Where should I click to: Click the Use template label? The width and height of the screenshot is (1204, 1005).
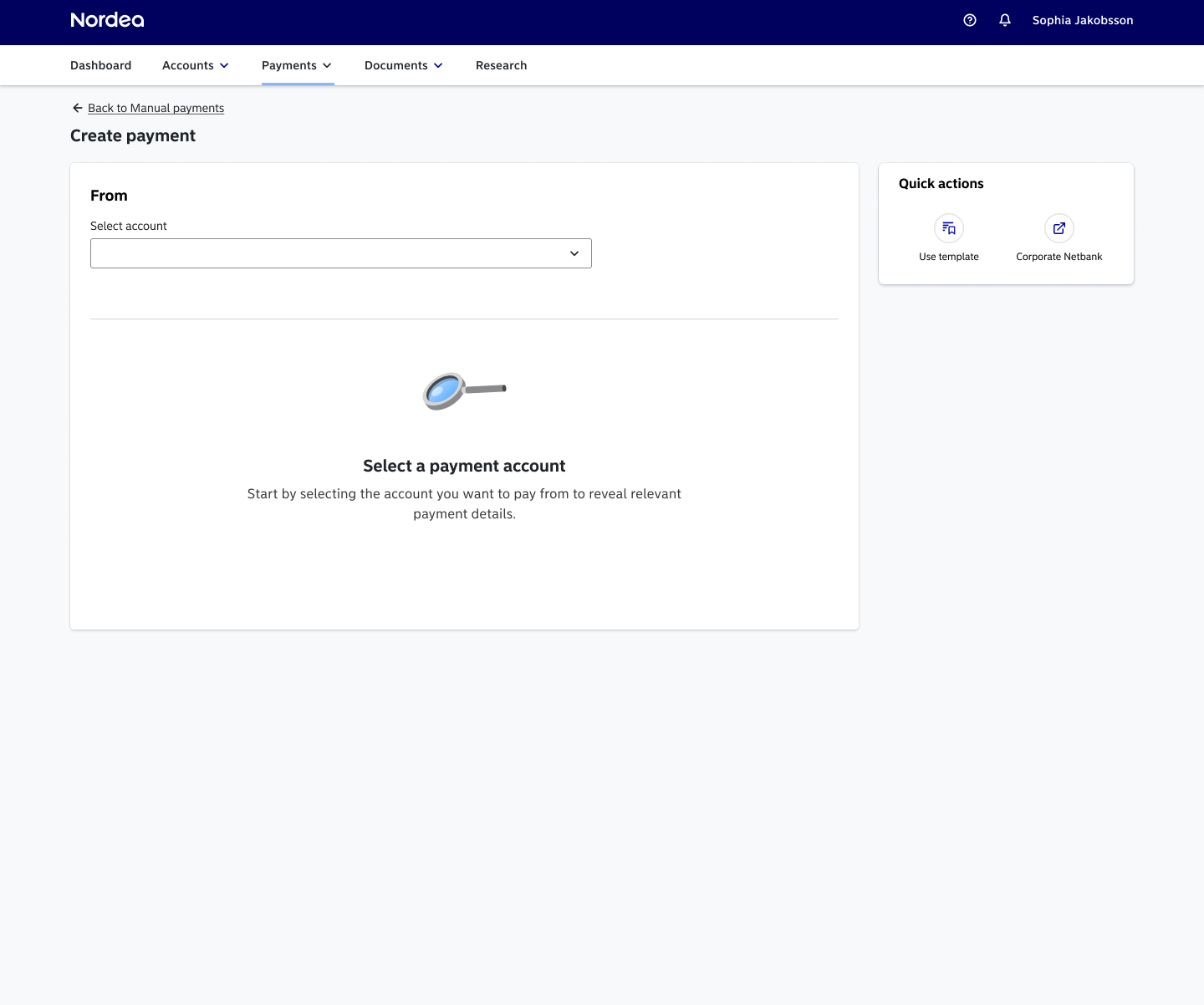click(x=949, y=257)
